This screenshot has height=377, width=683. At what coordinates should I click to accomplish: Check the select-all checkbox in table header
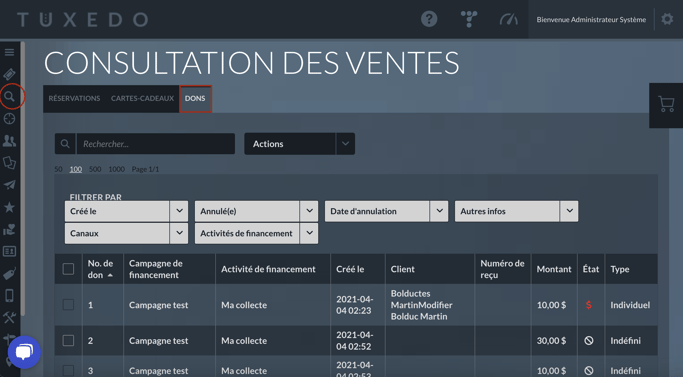click(x=68, y=269)
